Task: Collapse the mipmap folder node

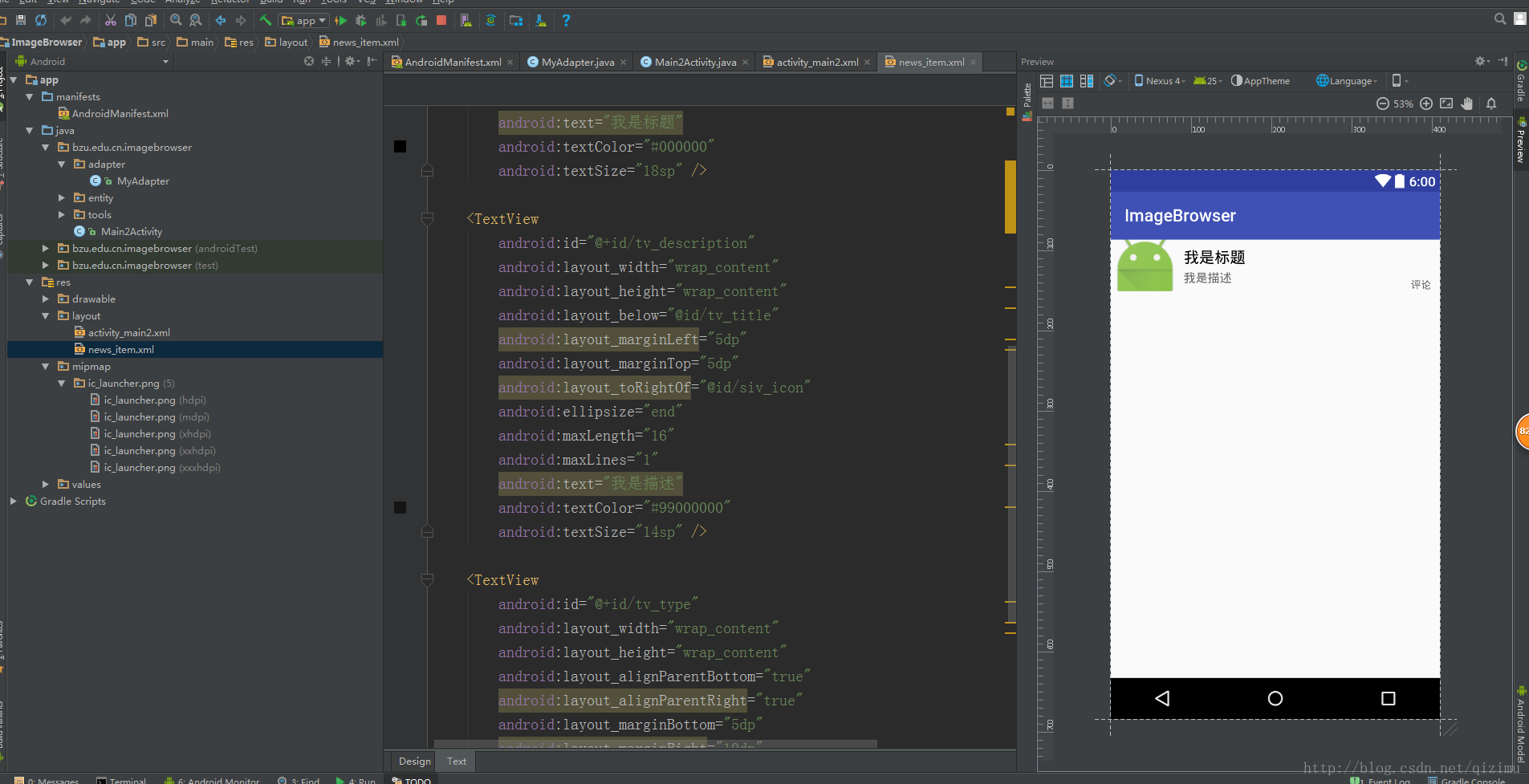Action: [46, 366]
